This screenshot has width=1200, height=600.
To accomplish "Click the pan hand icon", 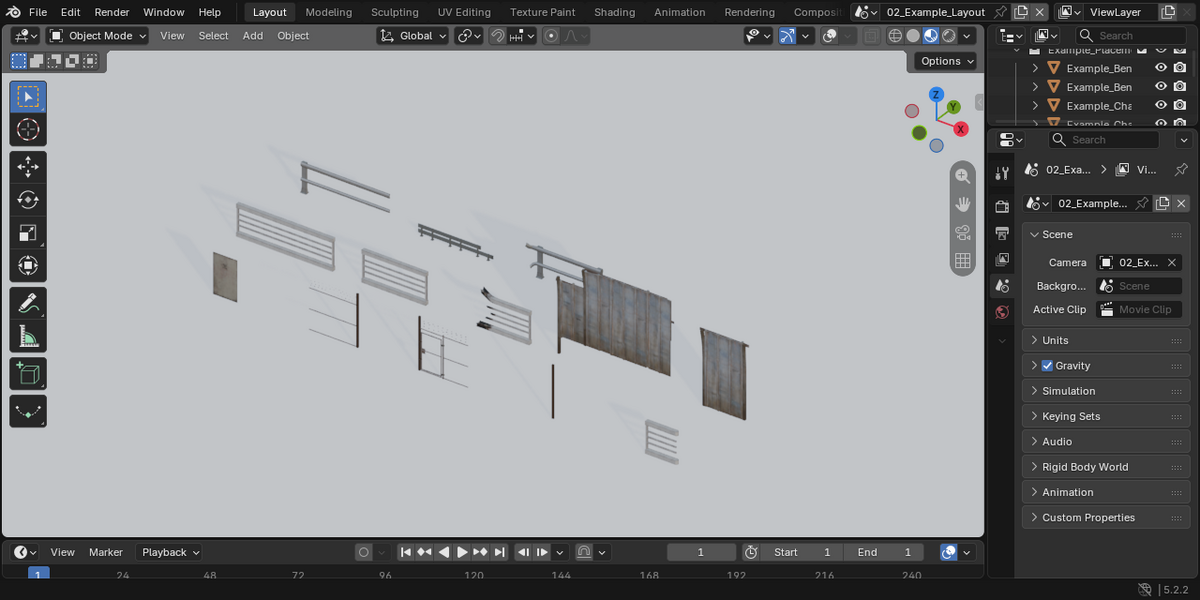I will coord(963,204).
